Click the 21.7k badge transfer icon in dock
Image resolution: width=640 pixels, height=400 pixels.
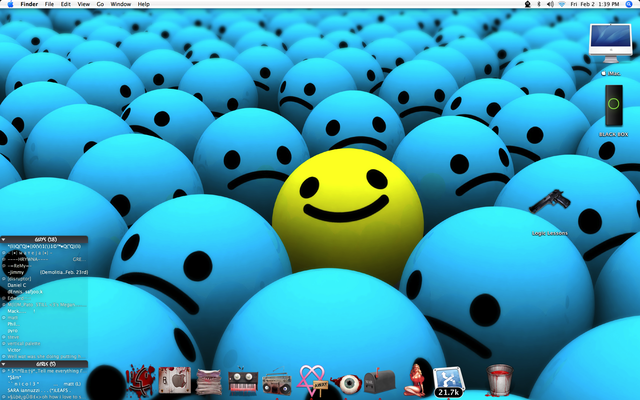[x=449, y=382]
